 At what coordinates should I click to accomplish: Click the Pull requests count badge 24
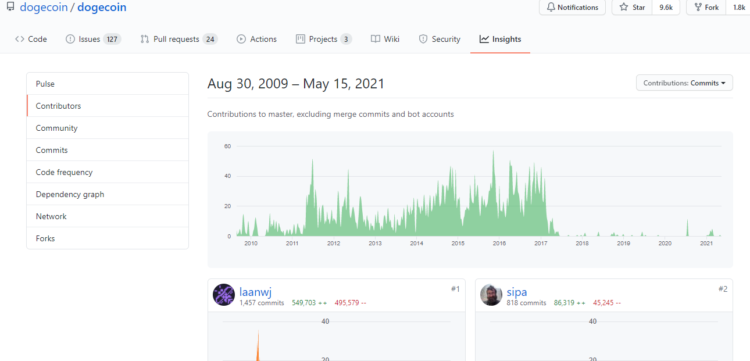click(210, 39)
